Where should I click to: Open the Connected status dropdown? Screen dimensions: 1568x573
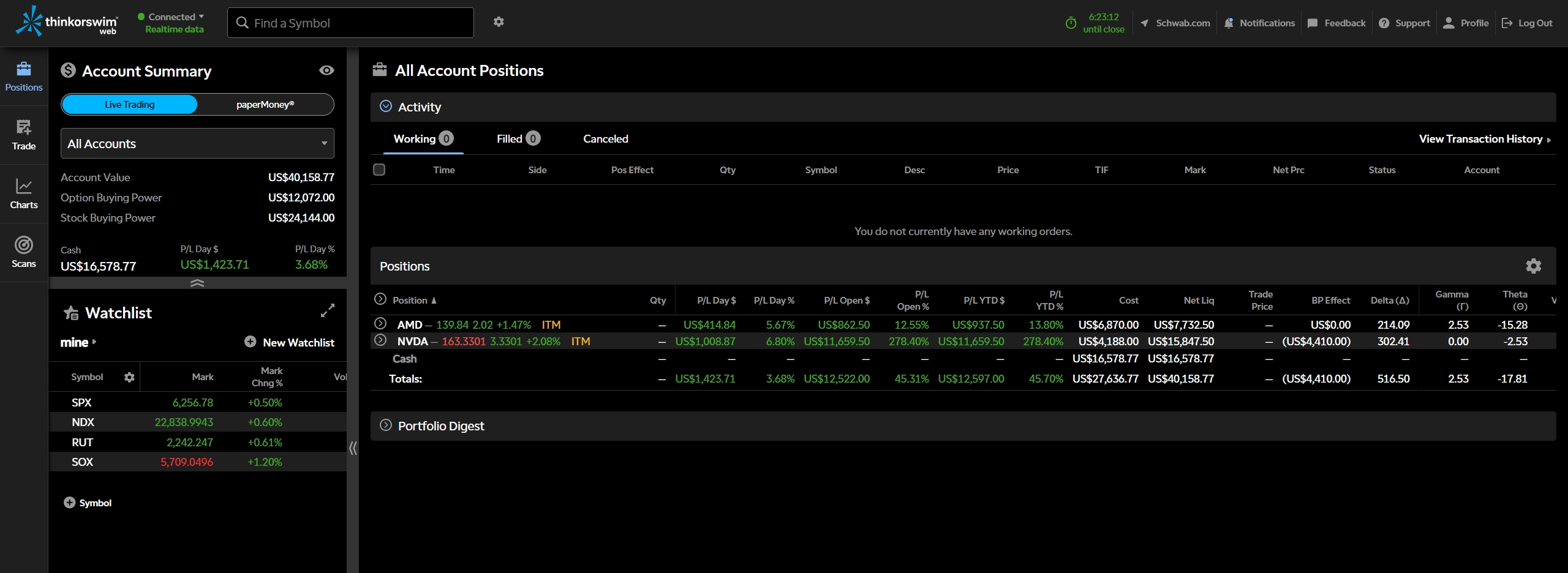coord(171,17)
